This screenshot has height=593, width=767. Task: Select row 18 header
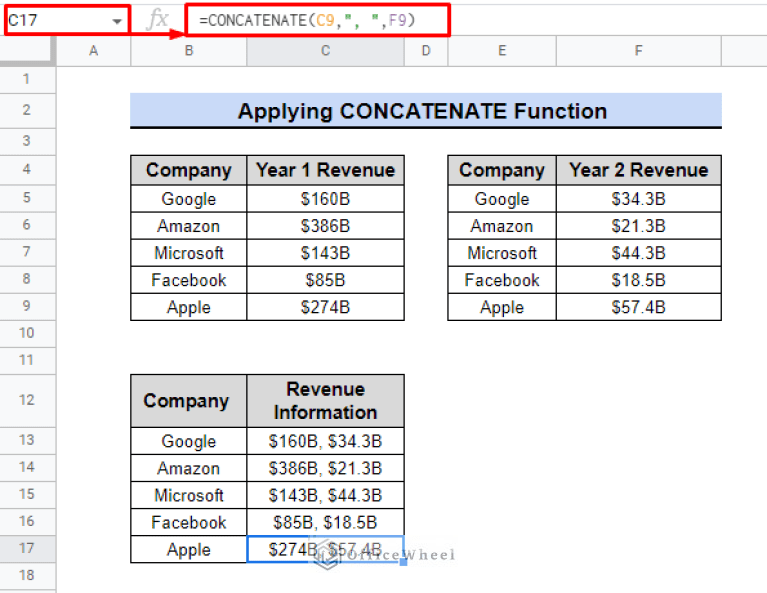click(27, 575)
